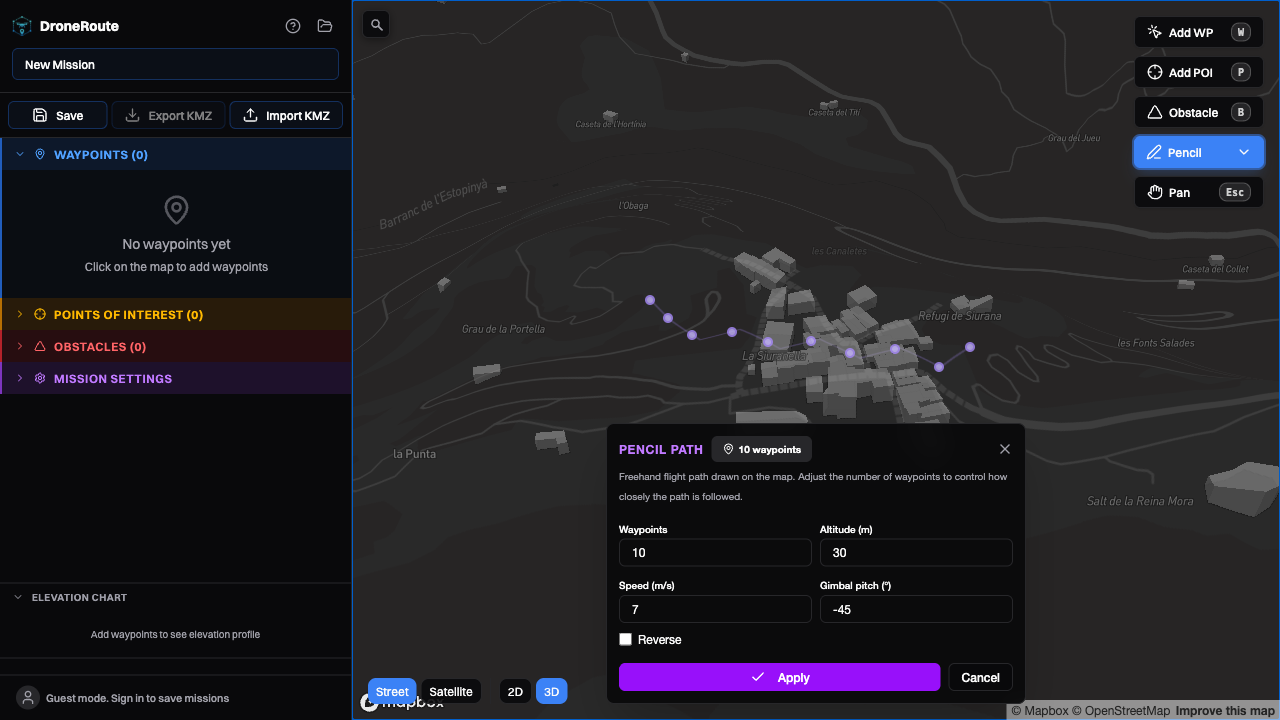Viewport: 1280px width, 720px height.
Task: Expand the Mission Settings section
Action: pyautogui.click(x=176, y=379)
